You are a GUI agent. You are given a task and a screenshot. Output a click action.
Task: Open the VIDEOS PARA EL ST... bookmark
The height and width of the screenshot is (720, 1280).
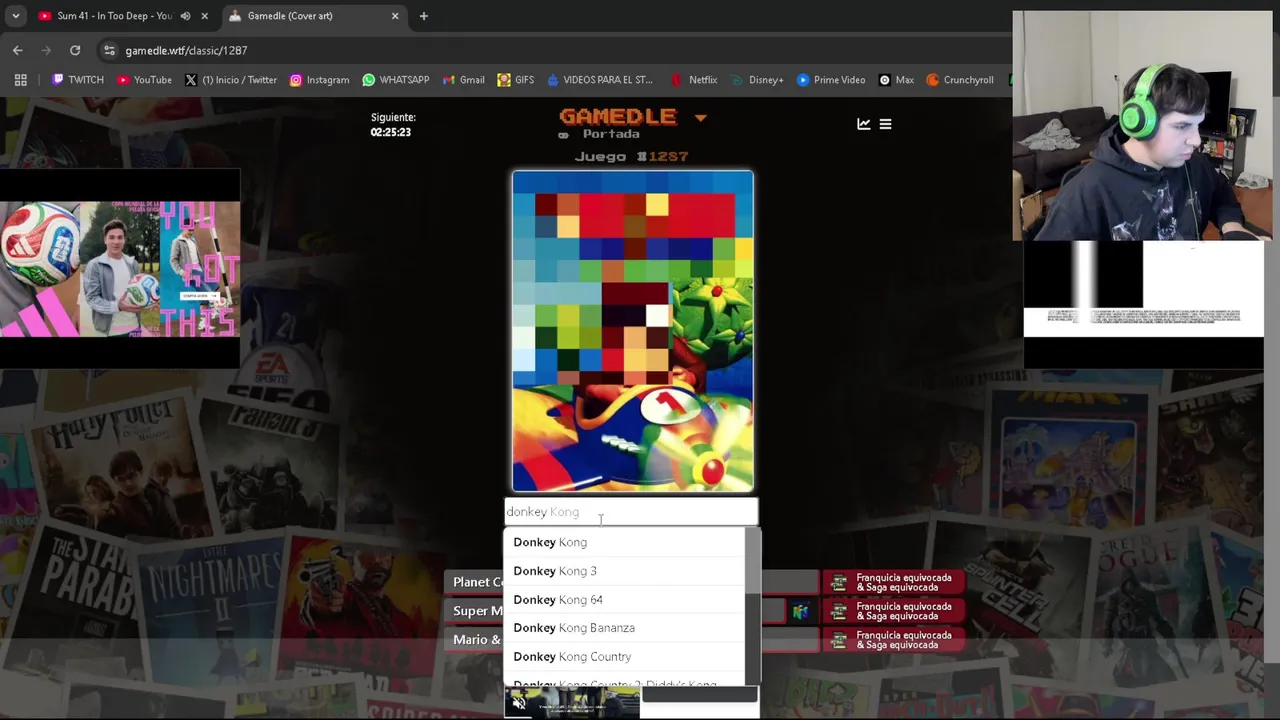(600, 80)
